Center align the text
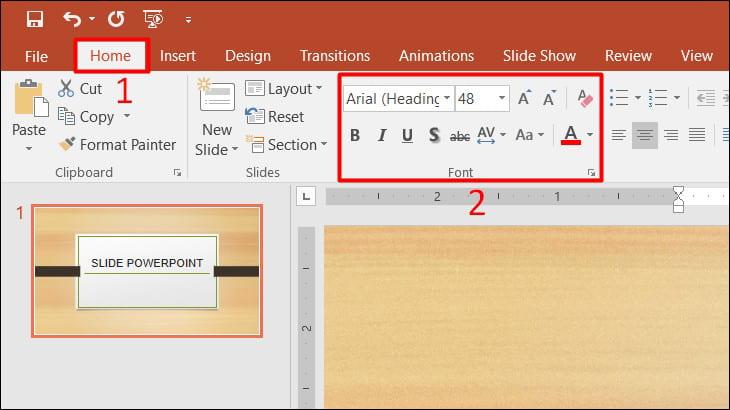 point(645,135)
